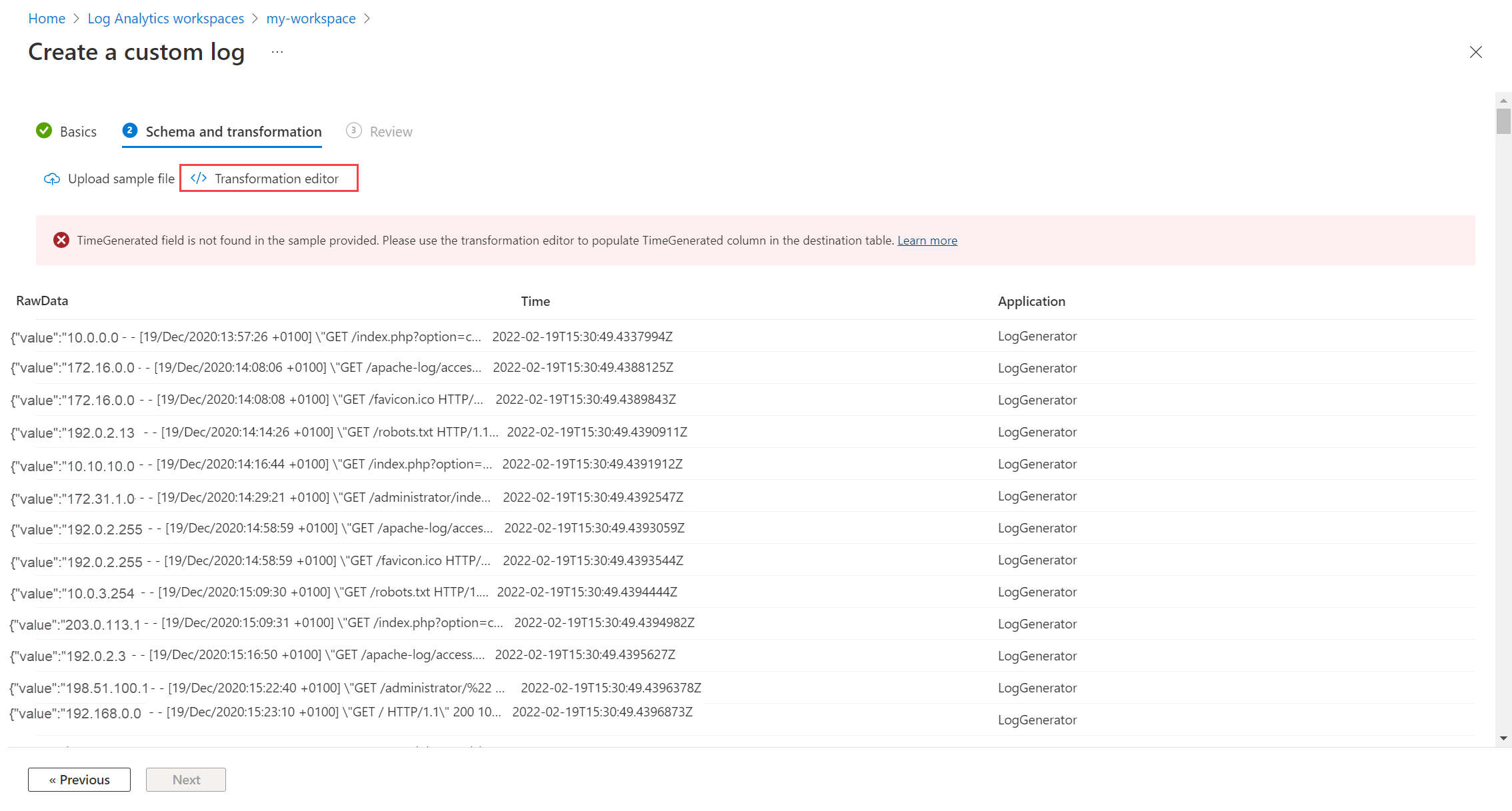Select Schema and transformation tab
Viewport: 1512px width, 811px height.
[233, 132]
